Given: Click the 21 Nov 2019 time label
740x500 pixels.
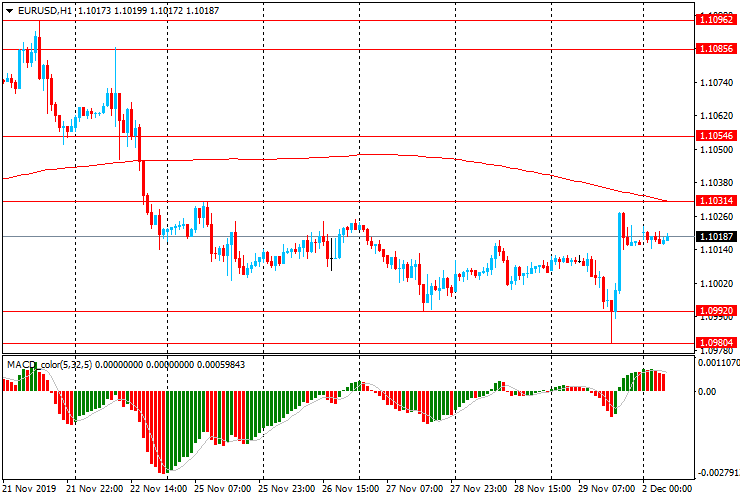Looking at the screenshot, I should coord(29,488).
